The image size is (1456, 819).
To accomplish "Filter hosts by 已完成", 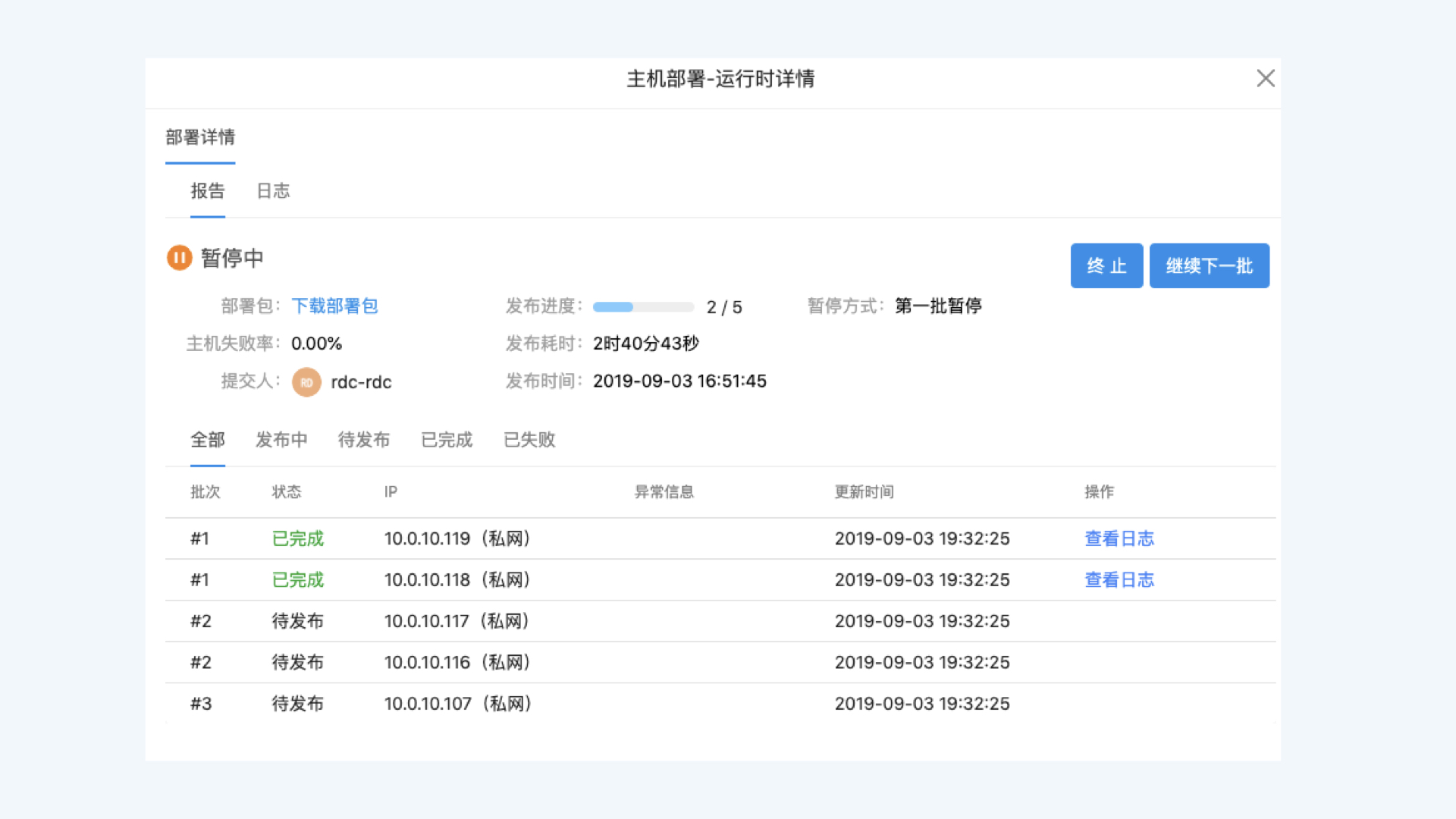I will click(447, 440).
